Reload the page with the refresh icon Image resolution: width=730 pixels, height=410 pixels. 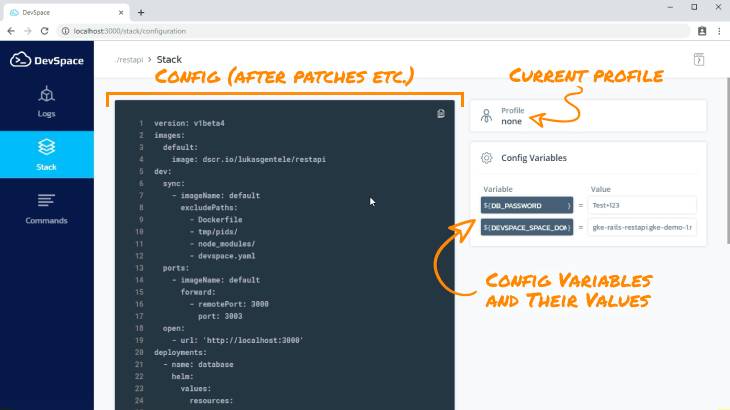[44, 31]
